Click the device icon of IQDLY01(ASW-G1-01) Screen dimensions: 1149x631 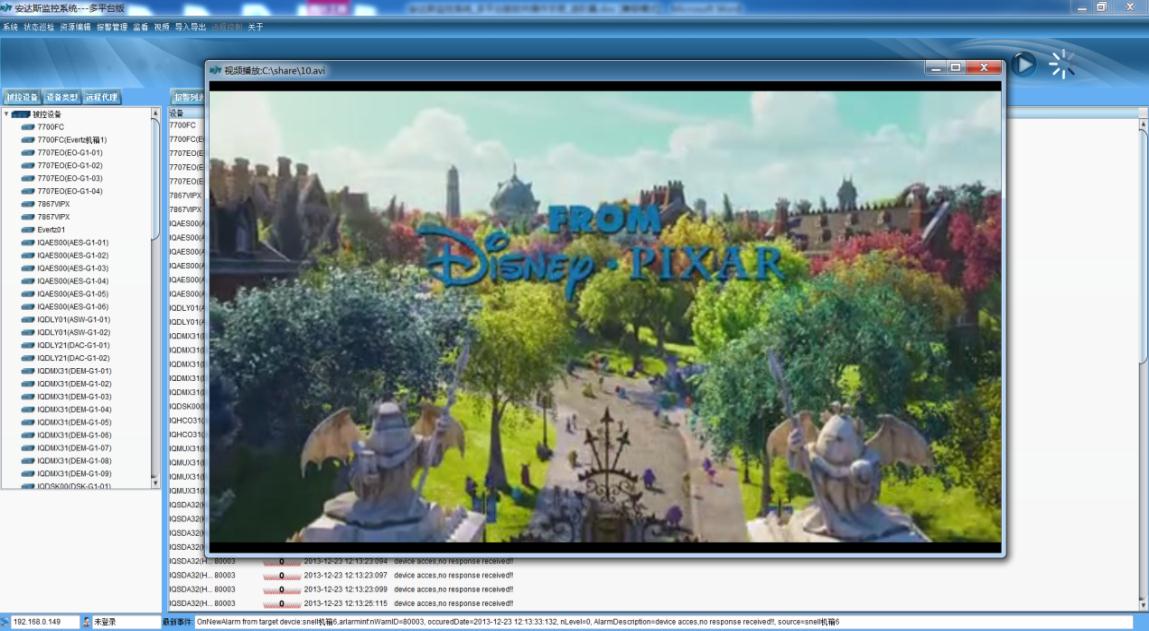pyautogui.click(x=28, y=320)
